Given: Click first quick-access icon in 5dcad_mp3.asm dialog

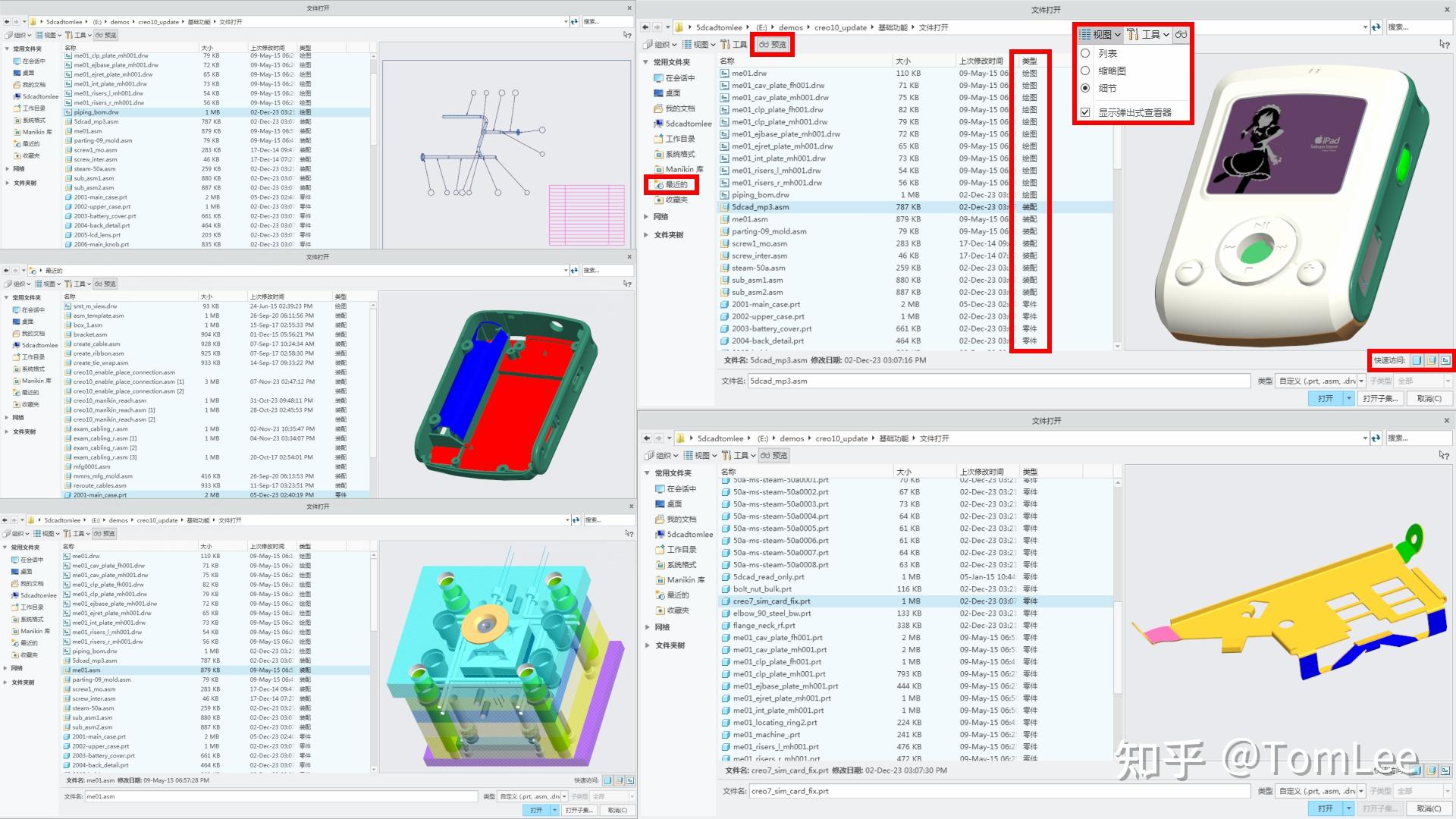Looking at the screenshot, I should tap(1417, 361).
